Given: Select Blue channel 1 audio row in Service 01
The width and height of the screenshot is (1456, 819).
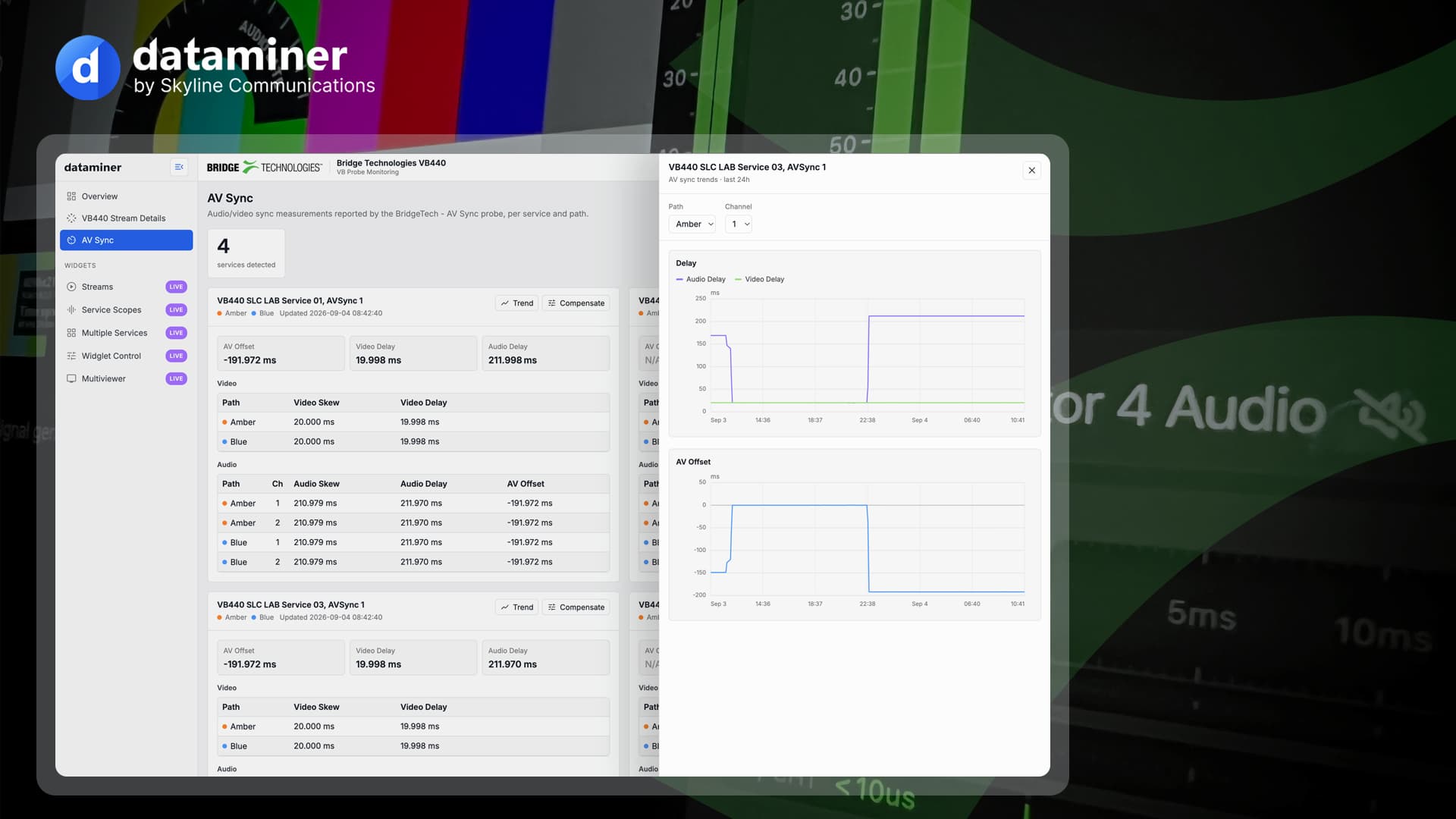Looking at the screenshot, I should 413,543.
